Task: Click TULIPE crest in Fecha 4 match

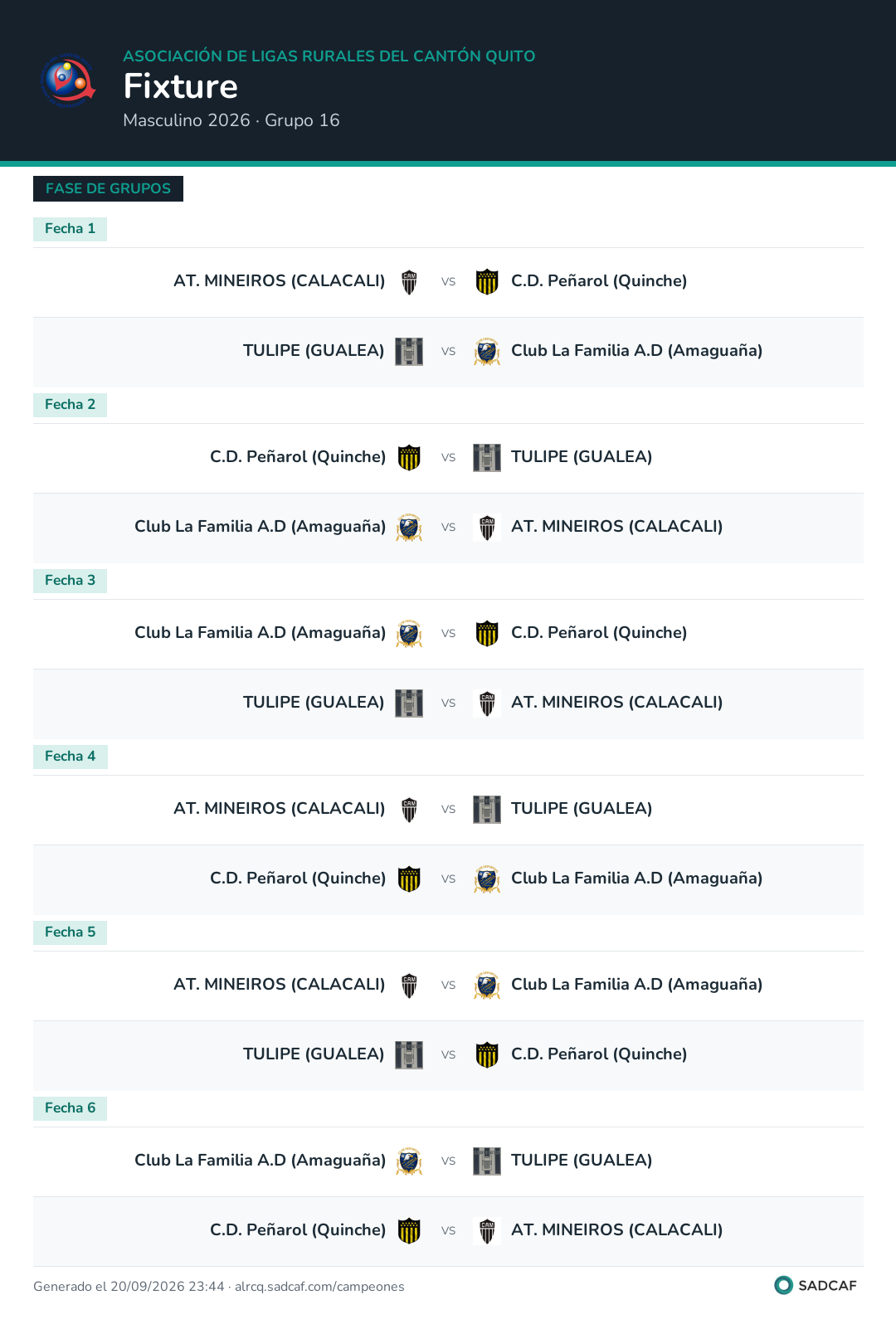Action: coord(487,810)
